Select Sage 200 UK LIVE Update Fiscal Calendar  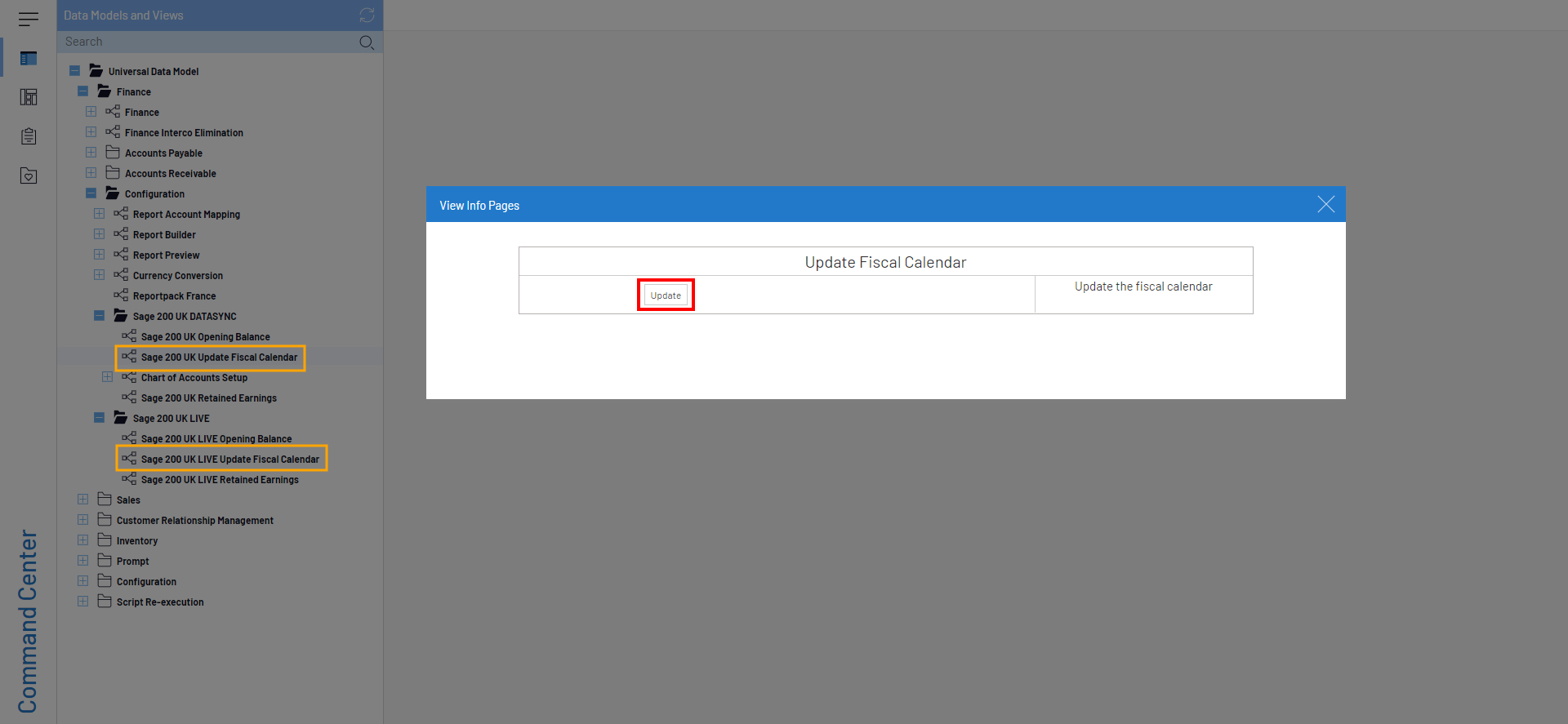(229, 460)
